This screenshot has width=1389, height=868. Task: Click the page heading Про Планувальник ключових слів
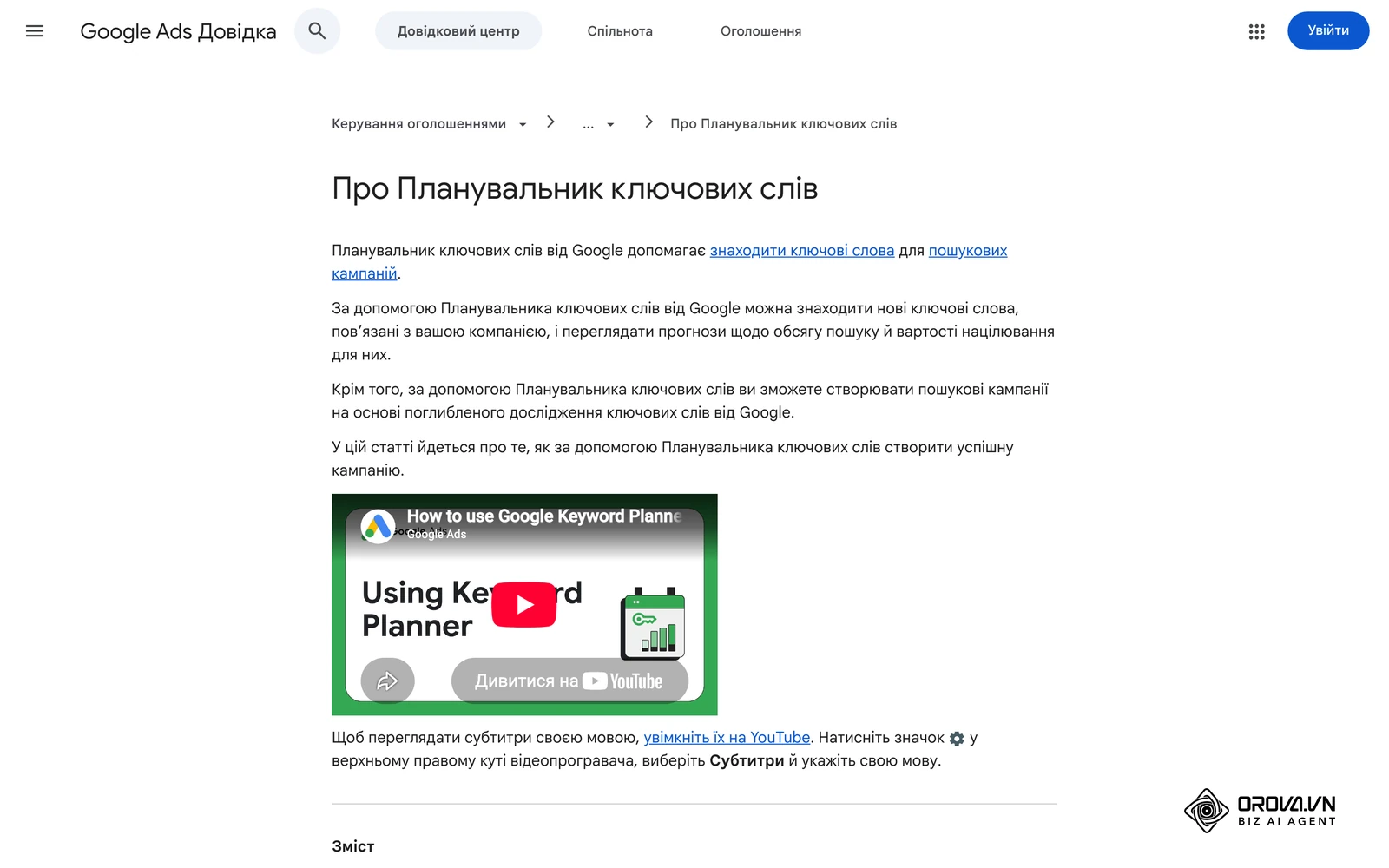tap(575, 189)
